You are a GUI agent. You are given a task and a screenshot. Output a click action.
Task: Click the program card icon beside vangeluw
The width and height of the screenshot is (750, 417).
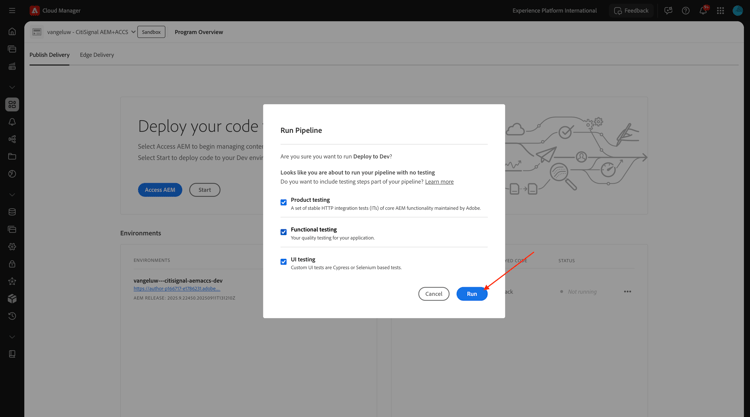[x=37, y=32]
